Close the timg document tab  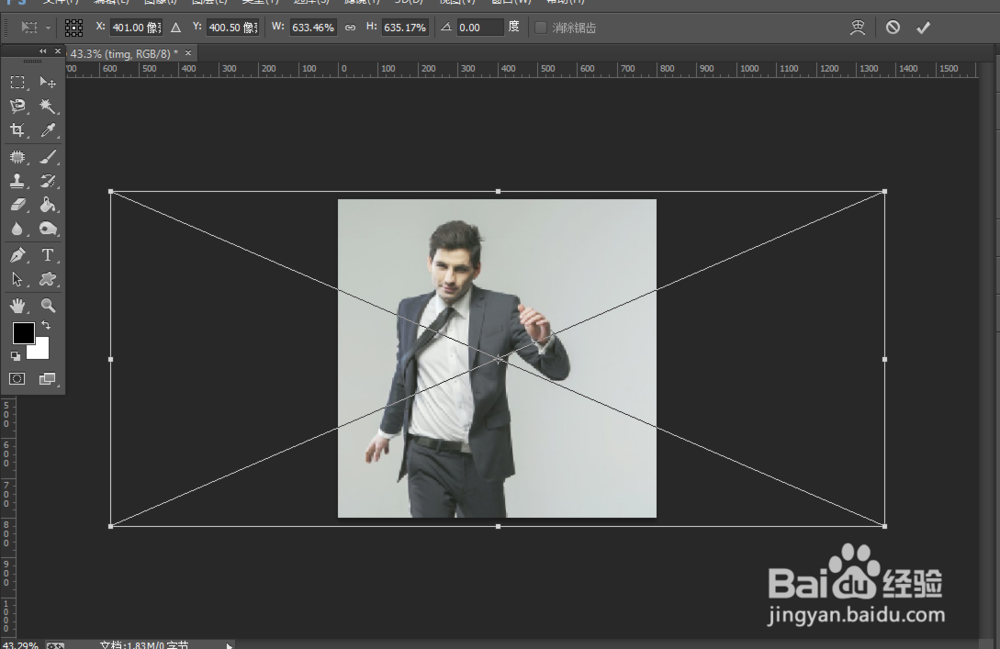coord(188,53)
